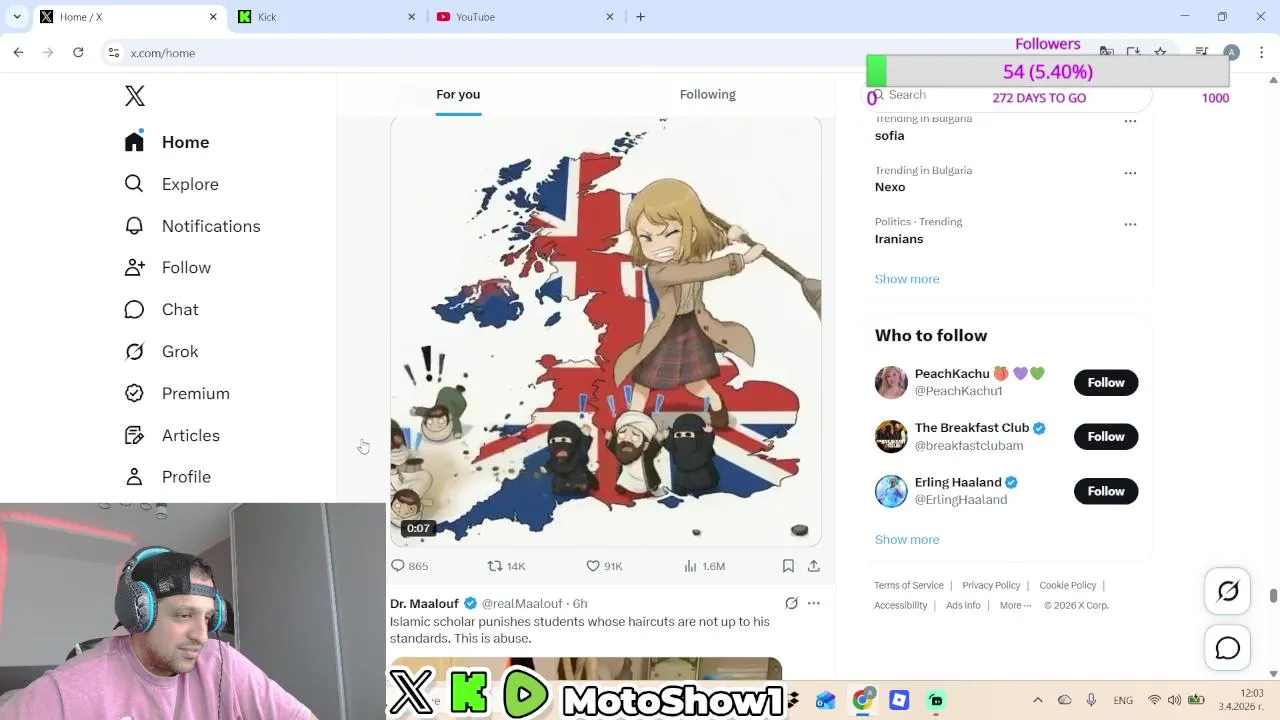Show hidden system tray icons

click(1037, 700)
